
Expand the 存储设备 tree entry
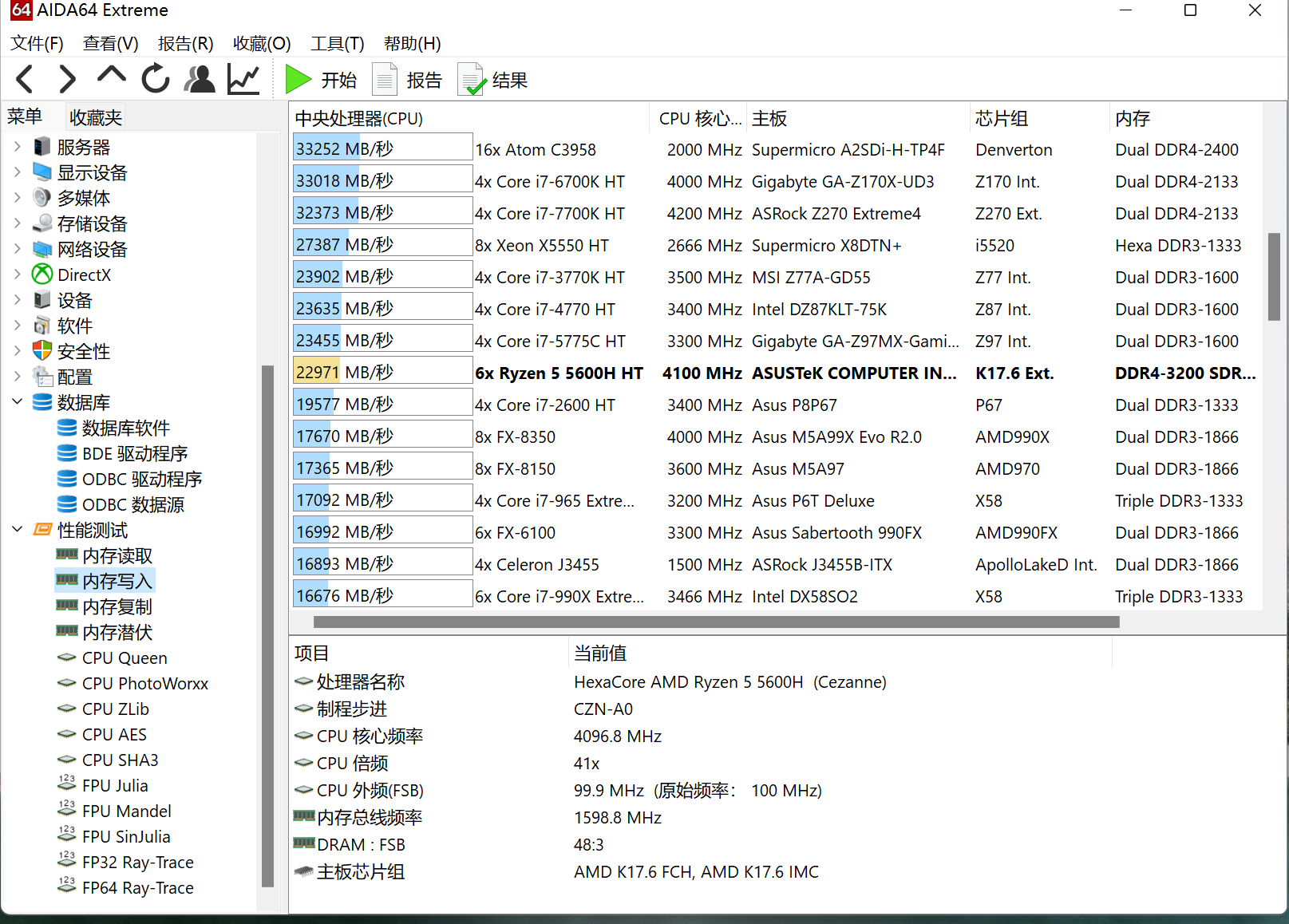[18, 223]
